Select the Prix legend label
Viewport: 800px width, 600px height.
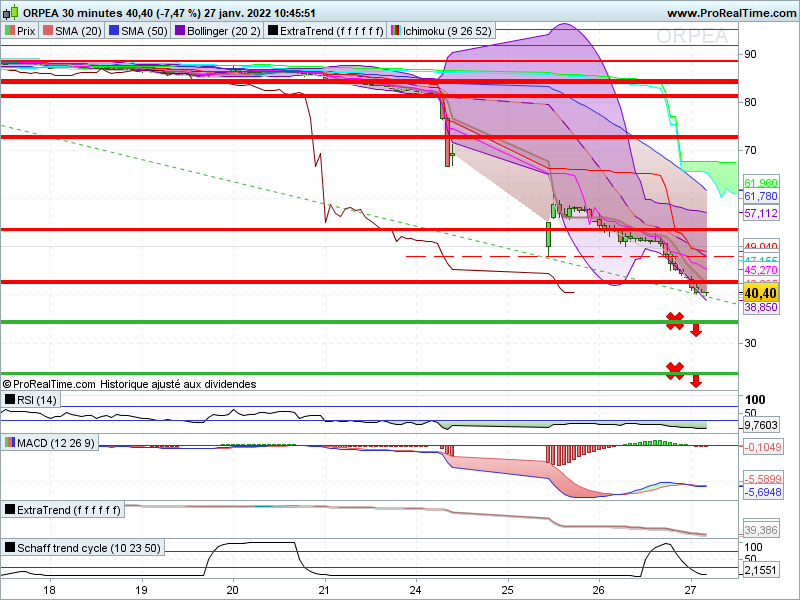click(x=26, y=31)
